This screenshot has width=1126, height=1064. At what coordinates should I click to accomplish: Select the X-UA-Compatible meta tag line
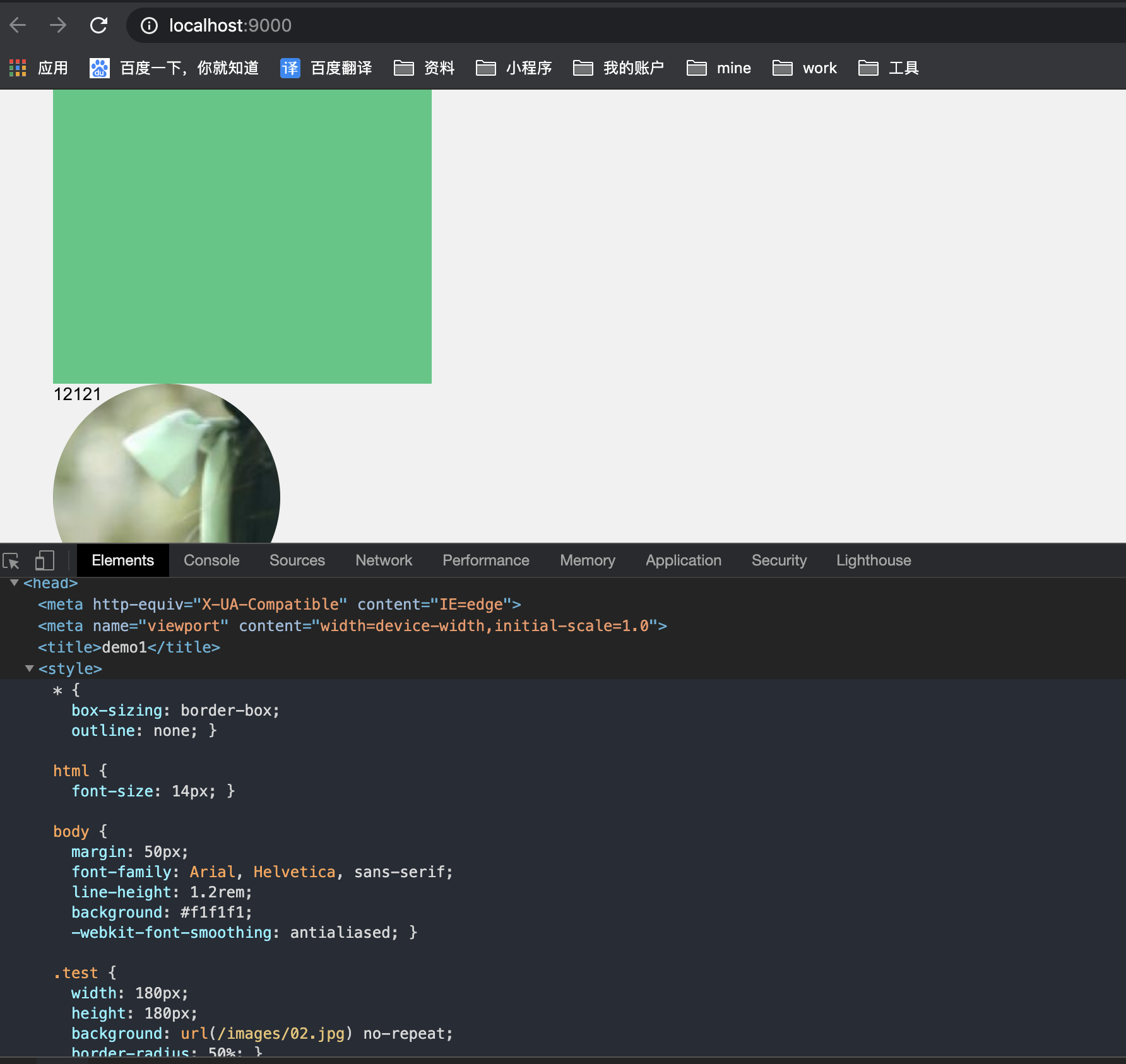point(280,605)
